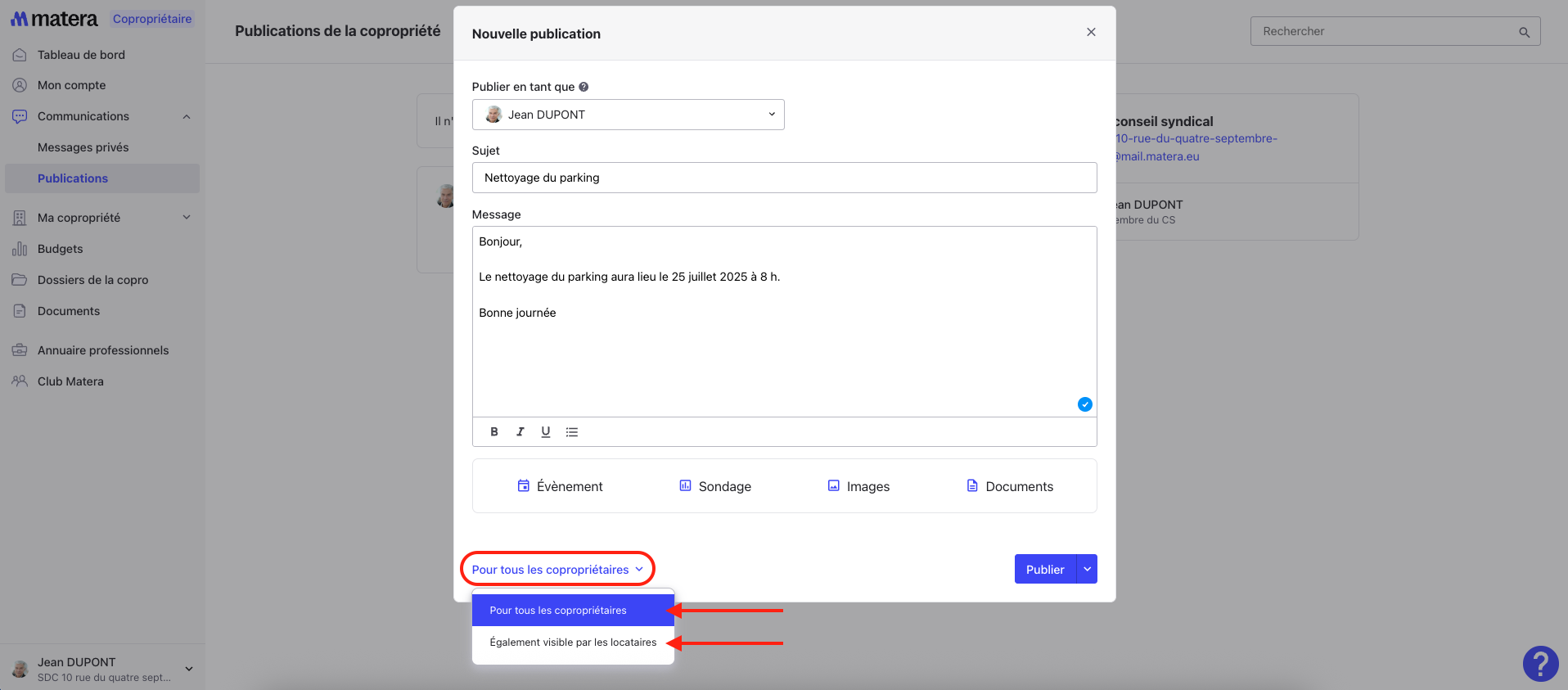Expand the Publier button arrow options

tap(1087, 569)
